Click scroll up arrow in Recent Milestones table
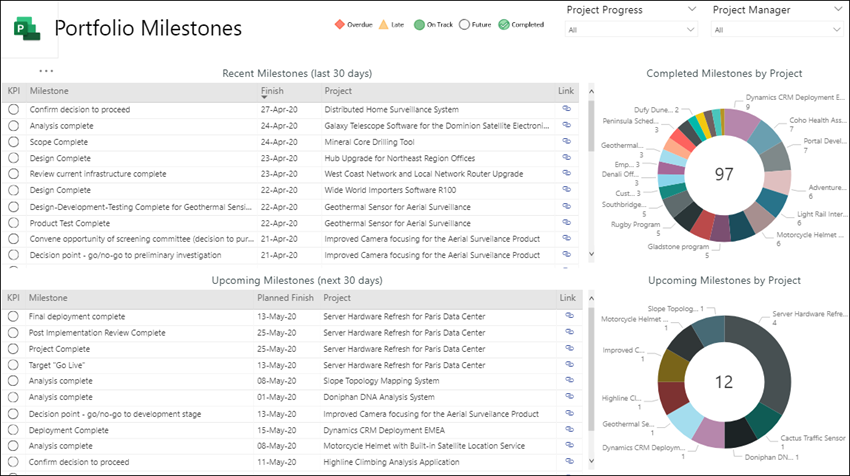Viewport: 850px width, 476px height. [591, 91]
